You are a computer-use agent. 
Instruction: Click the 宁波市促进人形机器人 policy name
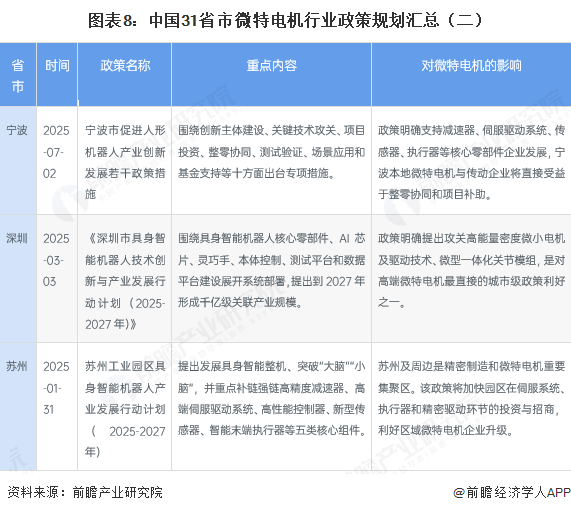tap(125, 162)
